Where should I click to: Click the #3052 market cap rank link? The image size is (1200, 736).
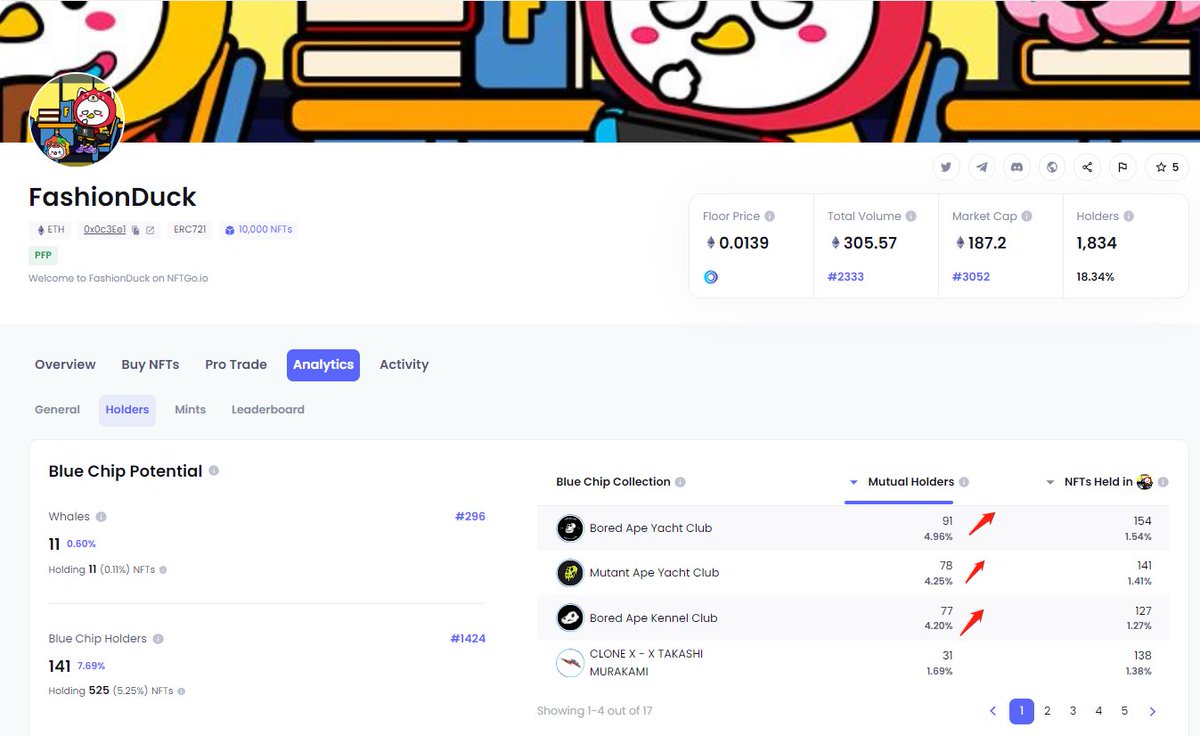[x=971, y=277]
